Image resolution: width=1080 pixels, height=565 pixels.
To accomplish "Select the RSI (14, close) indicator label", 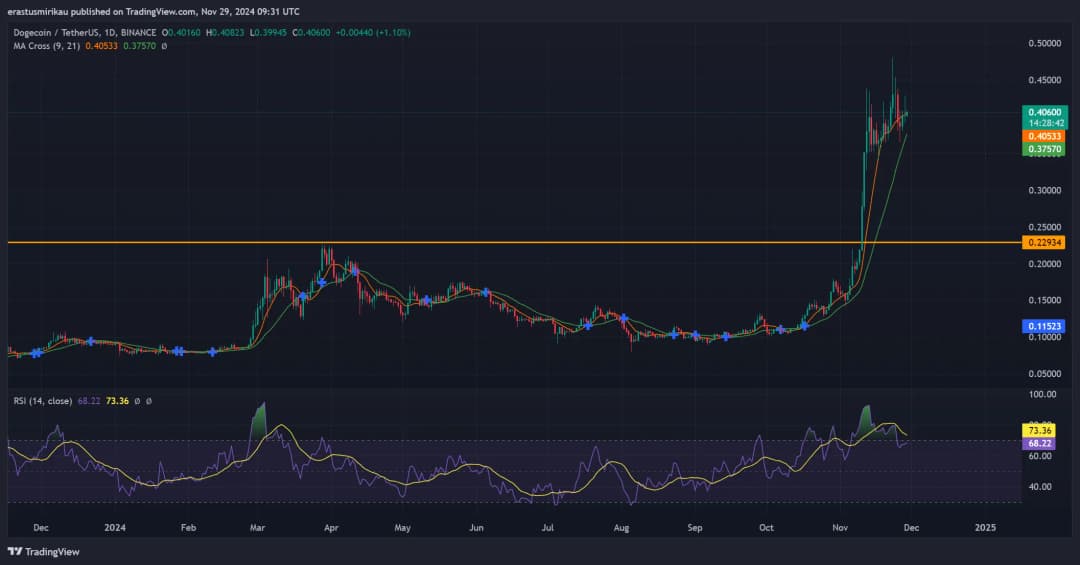I will tap(42, 401).
